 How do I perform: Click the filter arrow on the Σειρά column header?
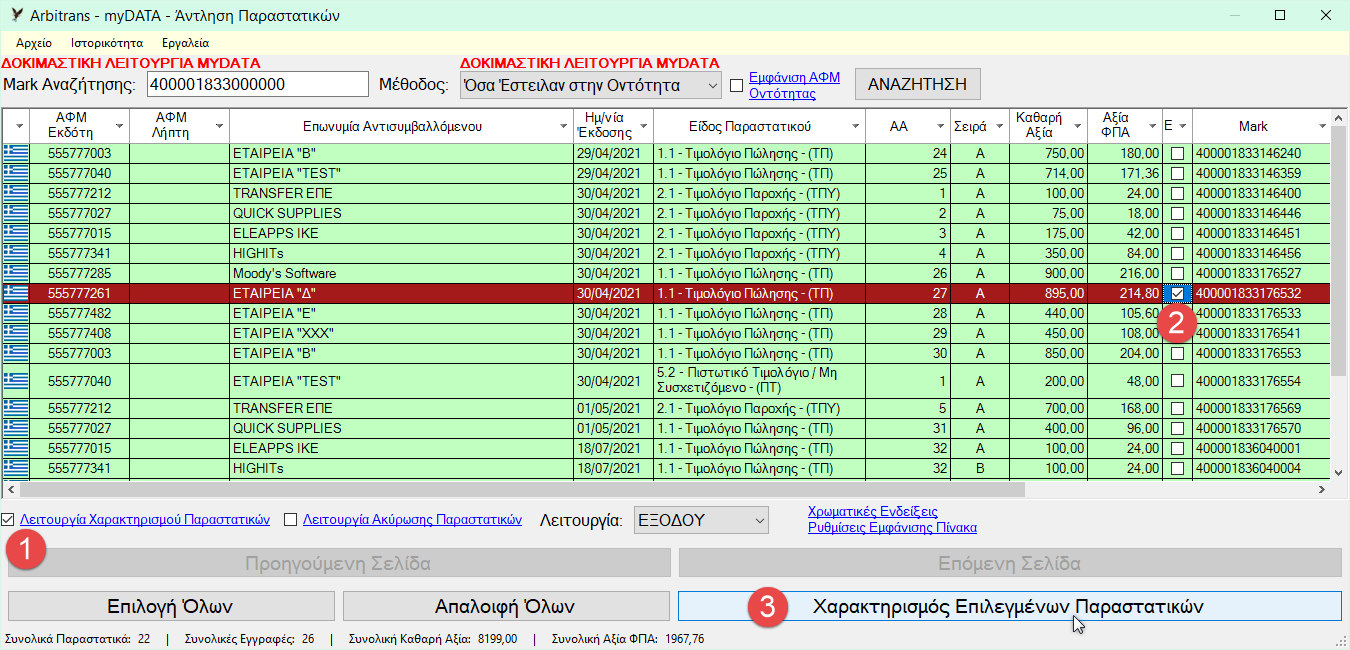click(x=999, y=126)
